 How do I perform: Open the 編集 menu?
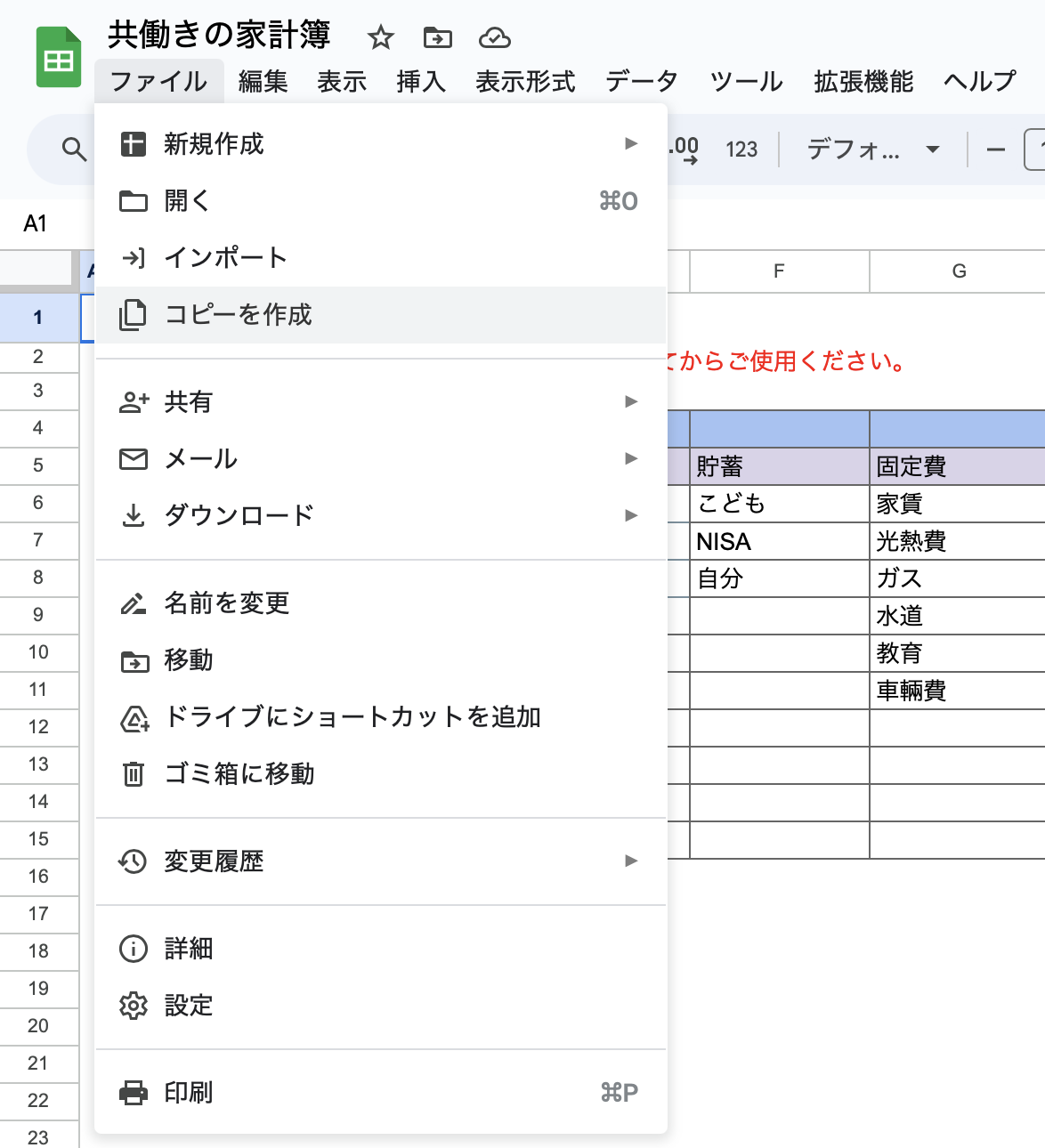pos(263,82)
